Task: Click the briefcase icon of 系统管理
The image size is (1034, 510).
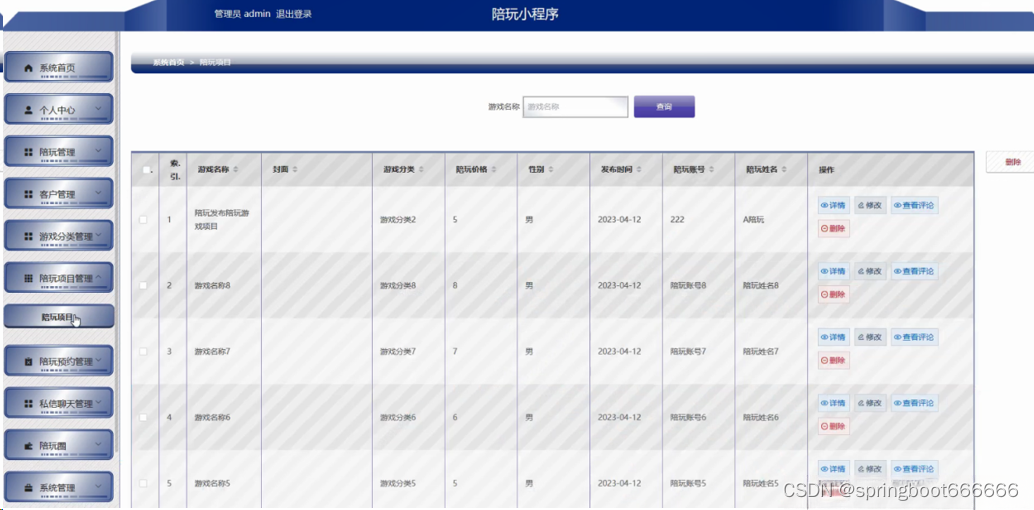Action: click(x=28, y=488)
